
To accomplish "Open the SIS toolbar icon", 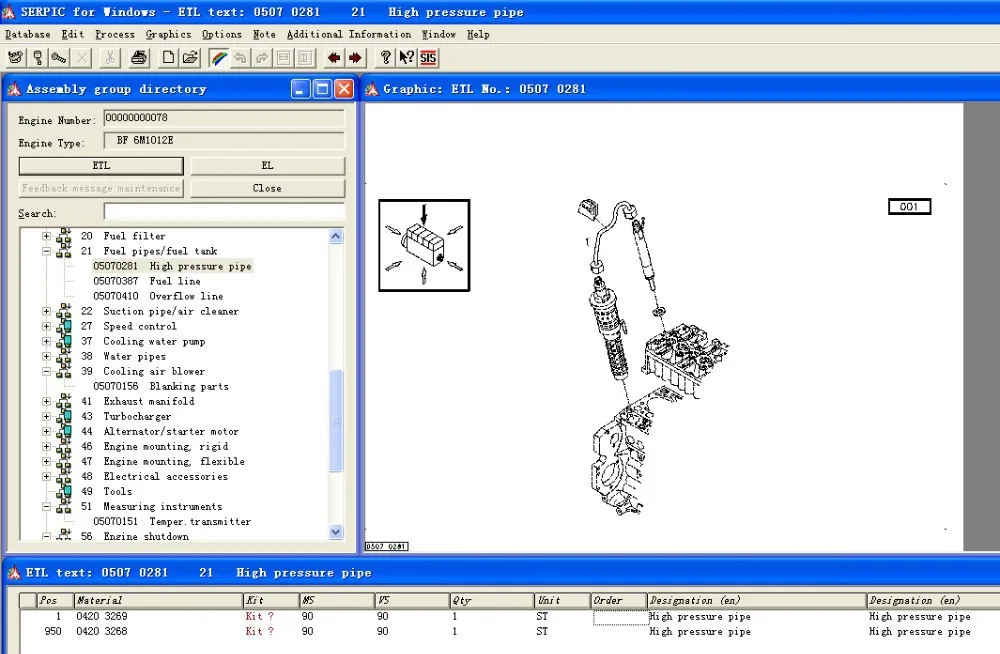I will (428, 58).
